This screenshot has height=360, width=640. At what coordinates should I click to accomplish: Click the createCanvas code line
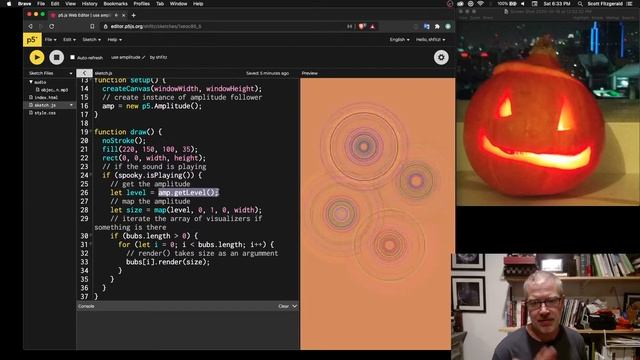[182, 89]
